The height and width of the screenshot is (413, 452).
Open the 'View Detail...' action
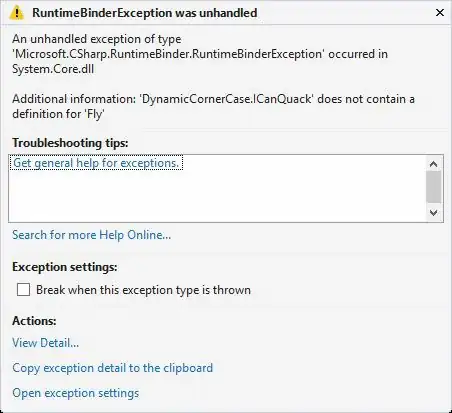click(46, 343)
